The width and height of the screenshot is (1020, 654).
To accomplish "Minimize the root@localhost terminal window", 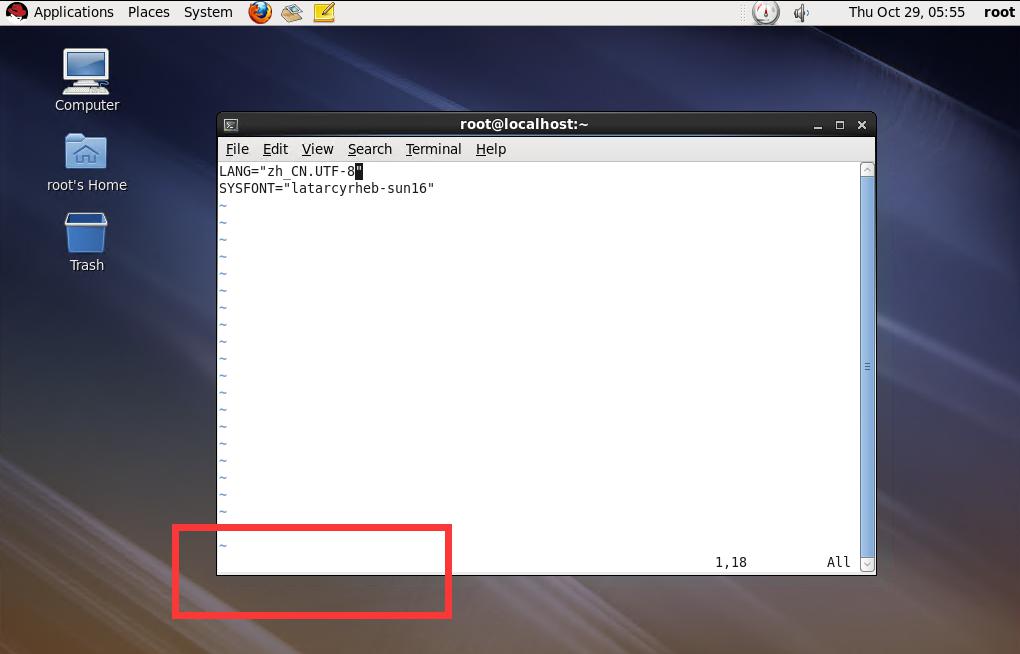I will [x=818, y=125].
